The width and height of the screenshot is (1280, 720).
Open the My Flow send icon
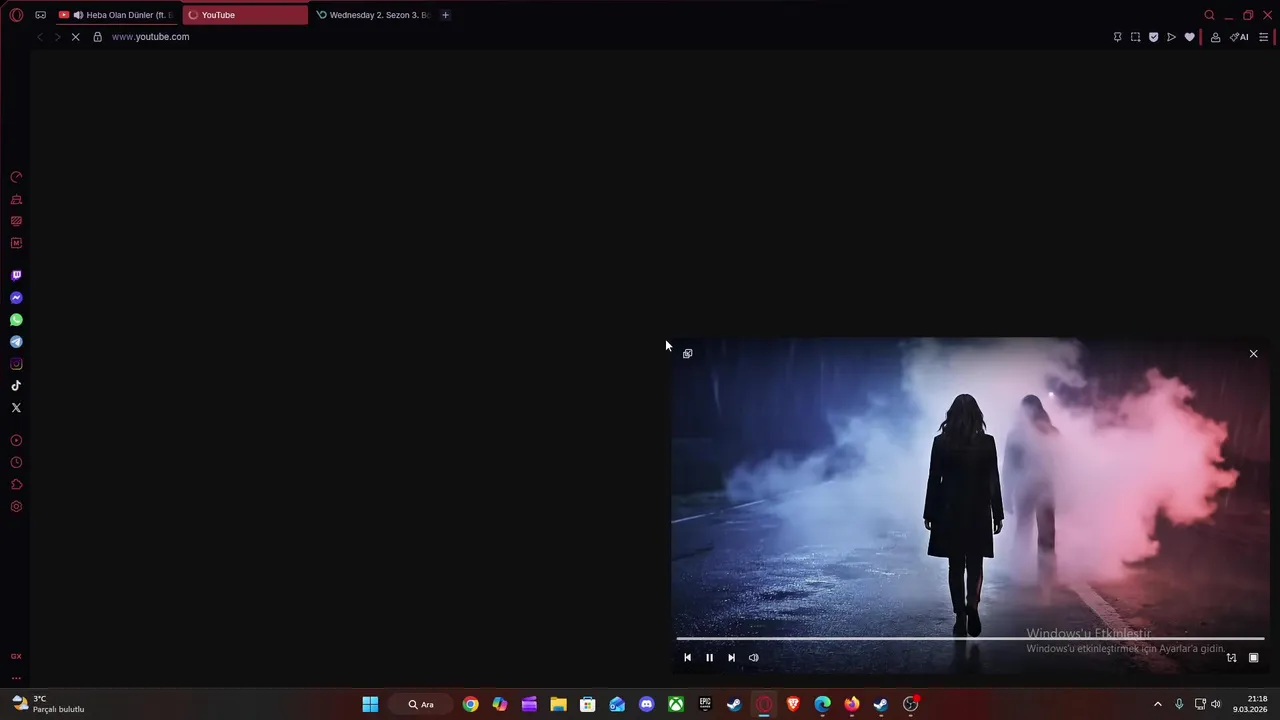point(1171,37)
